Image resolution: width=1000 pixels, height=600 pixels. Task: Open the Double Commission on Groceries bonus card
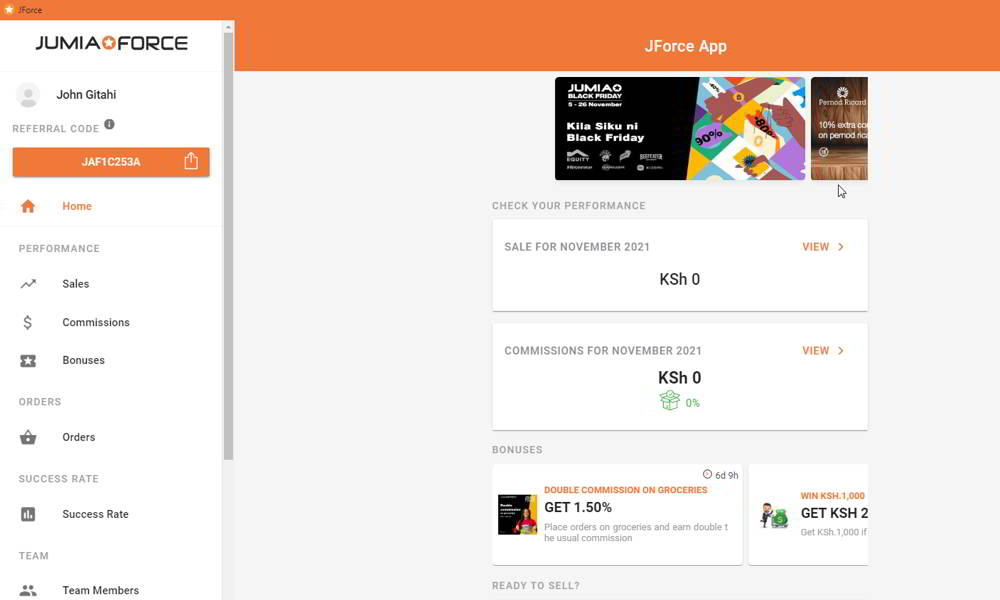(617, 515)
